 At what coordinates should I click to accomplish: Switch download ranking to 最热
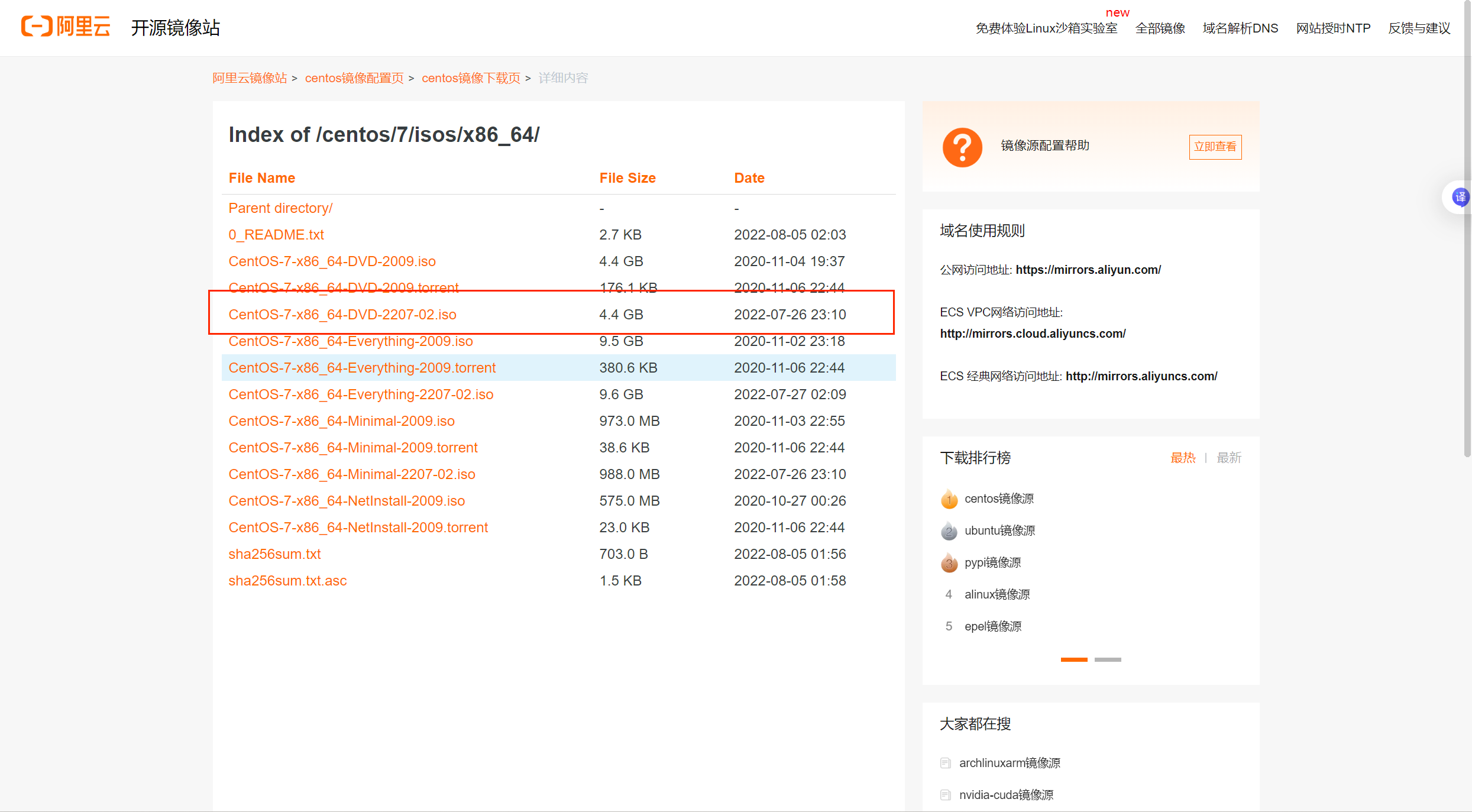(1183, 458)
